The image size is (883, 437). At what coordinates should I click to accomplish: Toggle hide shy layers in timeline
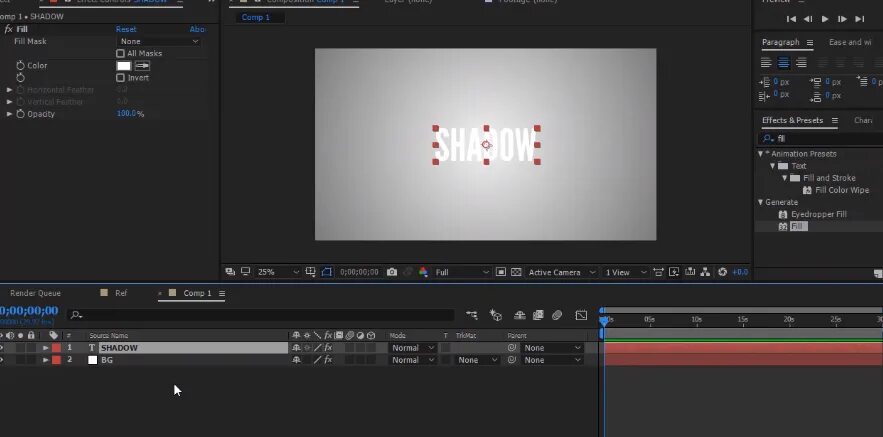[520, 315]
